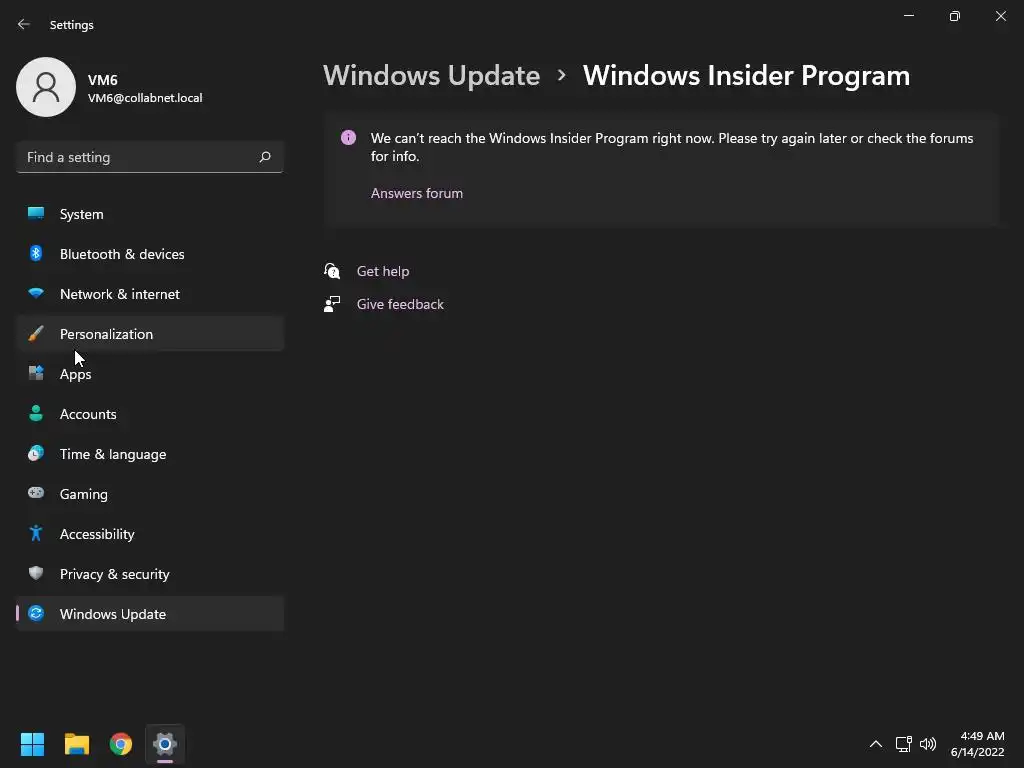Screen dimensions: 1024x768
Task: Open Time & language settings
Action: point(150,454)
